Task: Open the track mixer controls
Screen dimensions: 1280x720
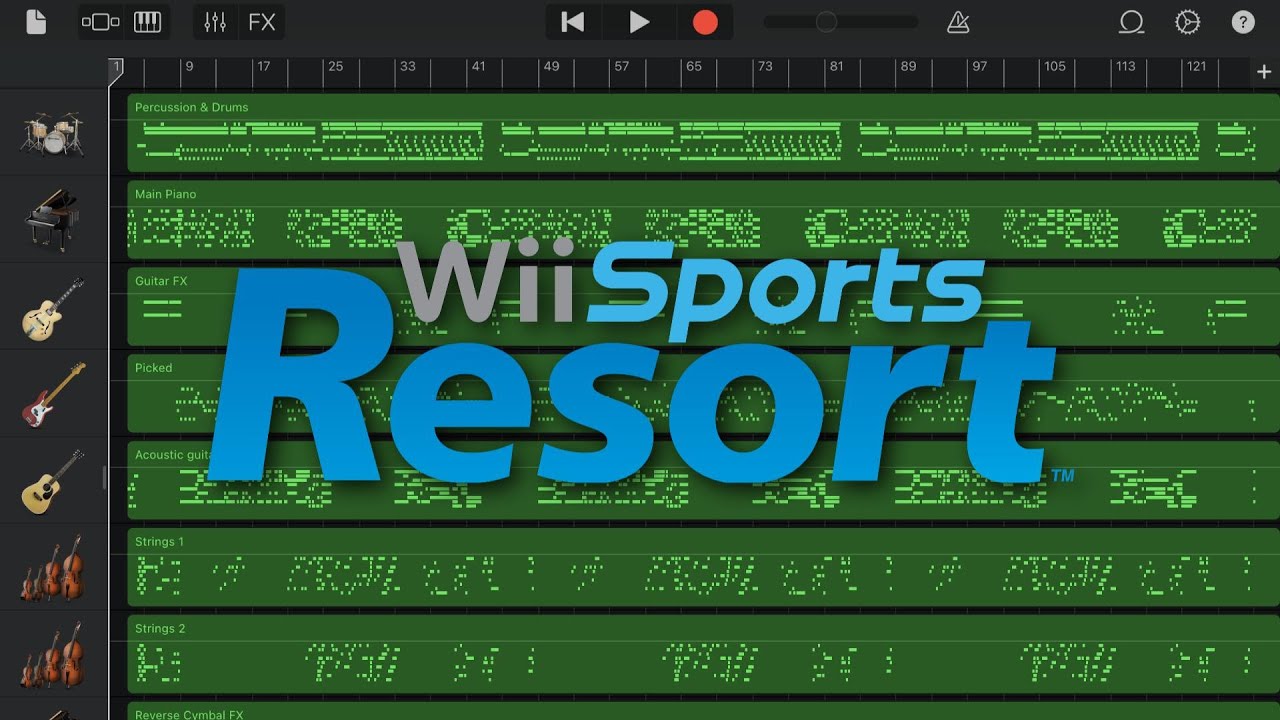Action: click(x=215, y=22)
